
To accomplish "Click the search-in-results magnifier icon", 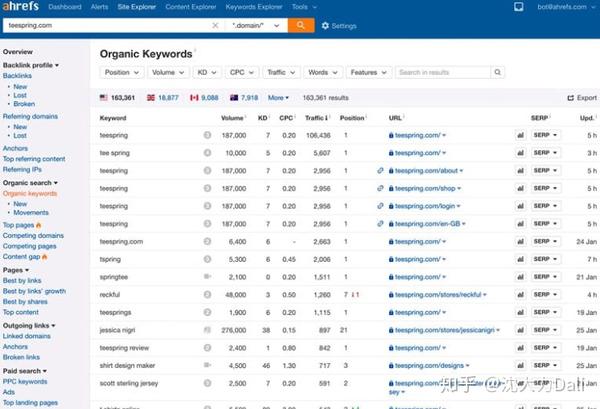I will coord(497,72).
